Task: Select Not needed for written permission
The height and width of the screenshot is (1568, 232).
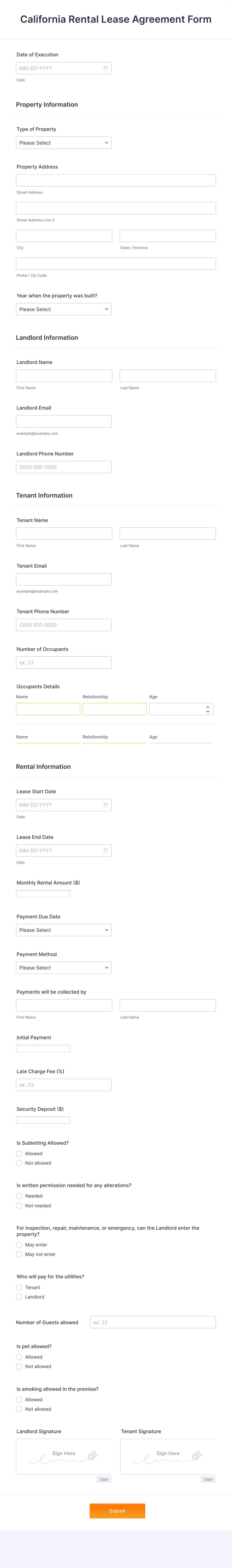Action: pos(19,1206)
